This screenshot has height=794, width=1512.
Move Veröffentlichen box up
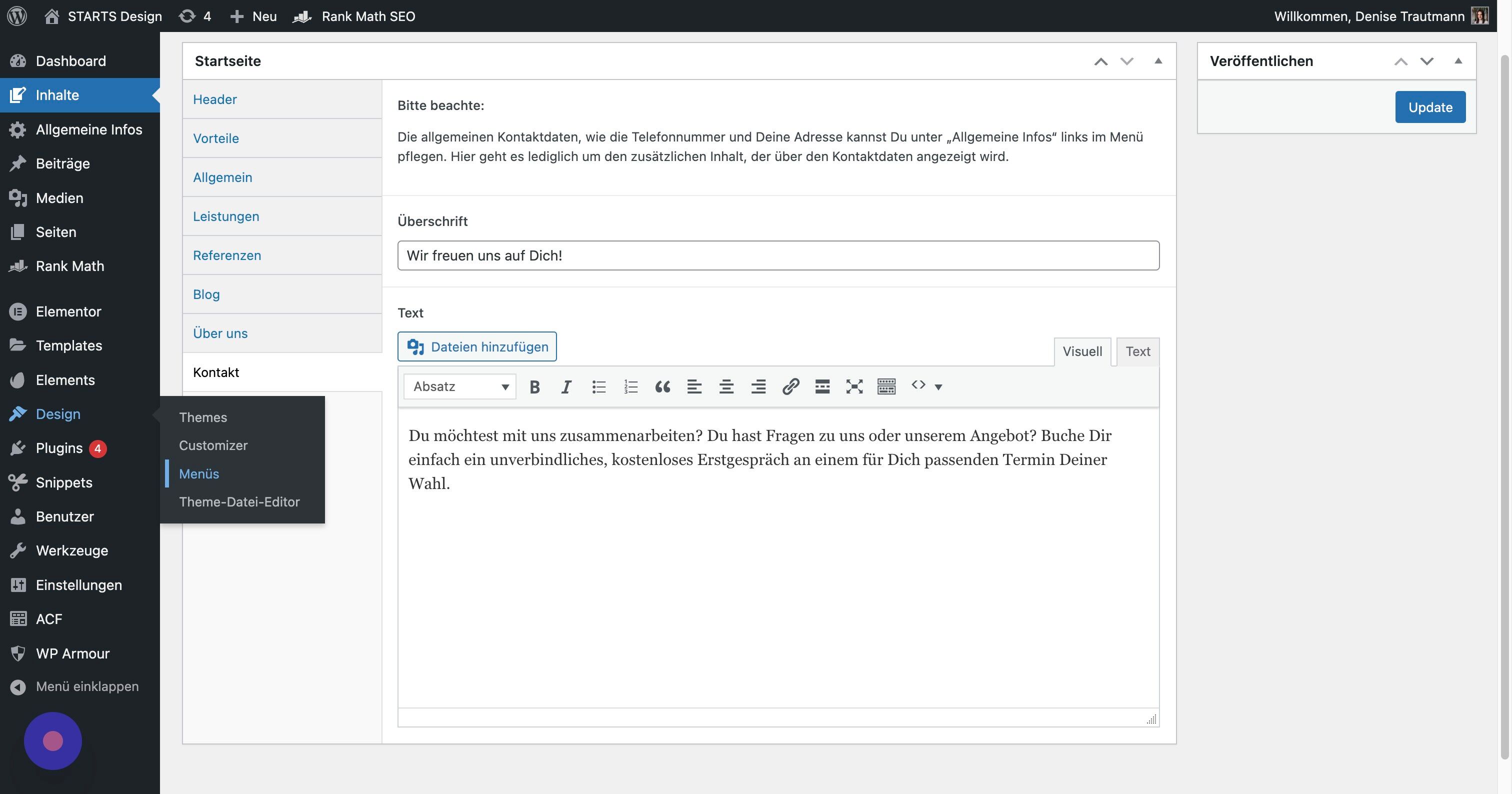(1401, 61)
